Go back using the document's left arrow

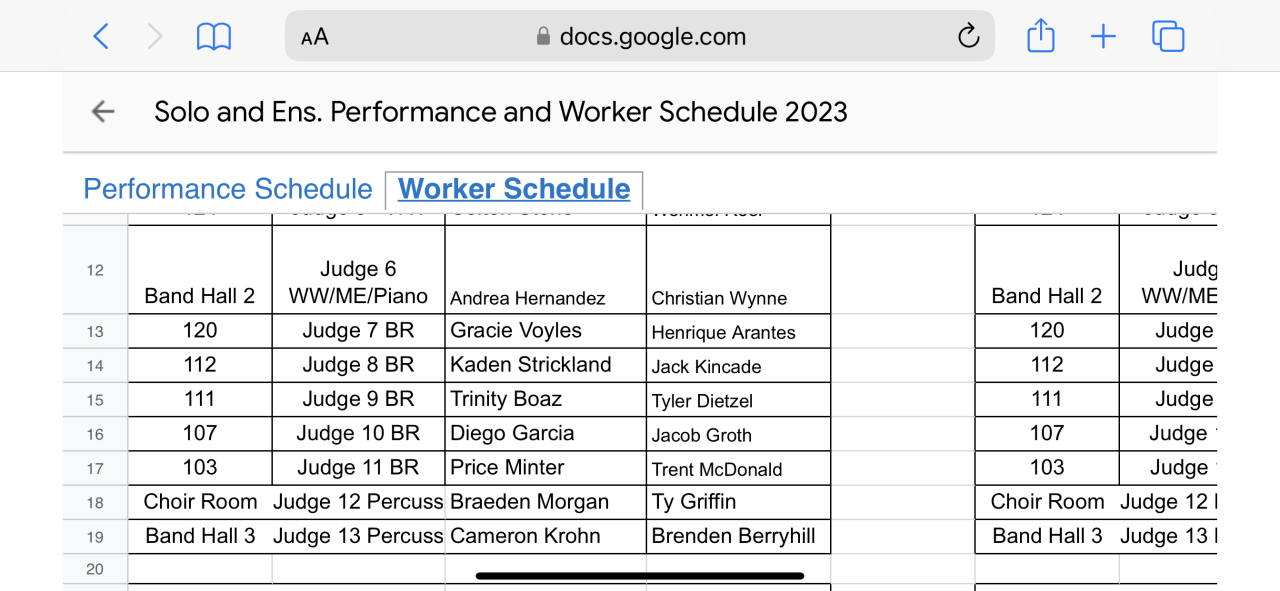(103, 111)
